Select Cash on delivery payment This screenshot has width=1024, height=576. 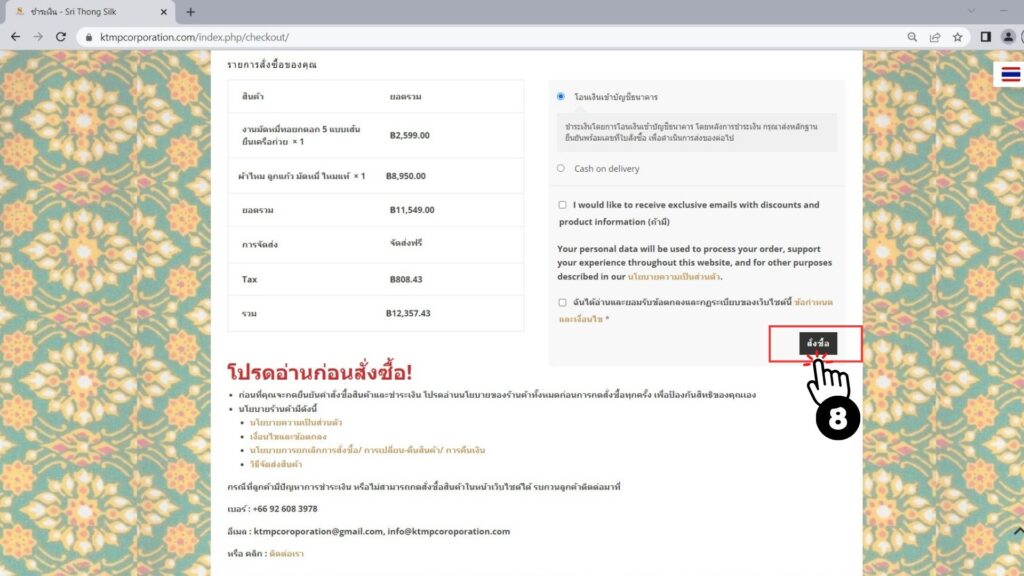(x=561, y=168)
